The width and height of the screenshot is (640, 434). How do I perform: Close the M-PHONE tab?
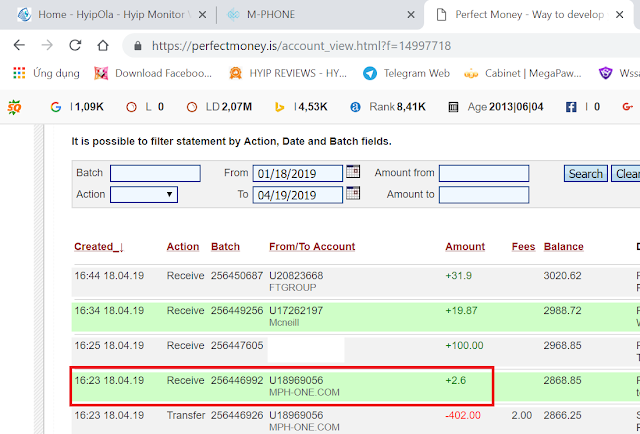coord(411,15)
